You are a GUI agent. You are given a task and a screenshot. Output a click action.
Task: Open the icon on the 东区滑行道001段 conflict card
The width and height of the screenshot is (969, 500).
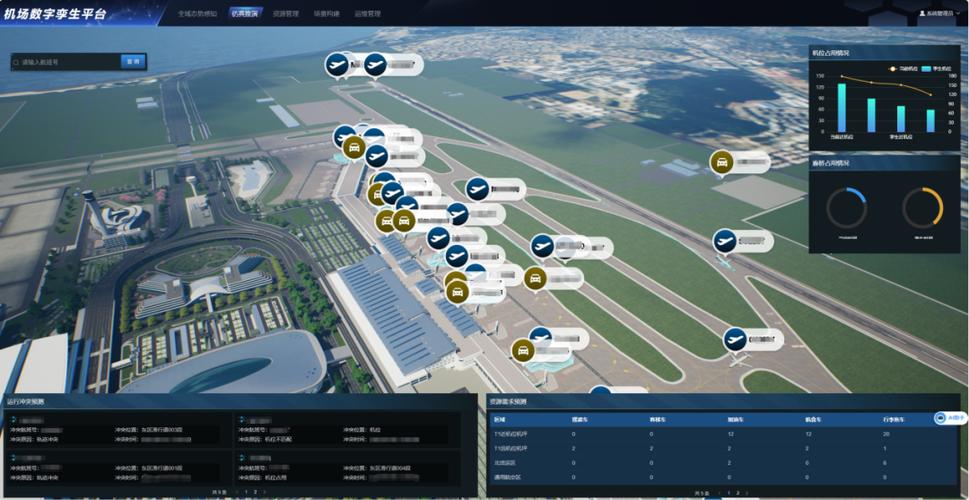(x=15, y=459)
